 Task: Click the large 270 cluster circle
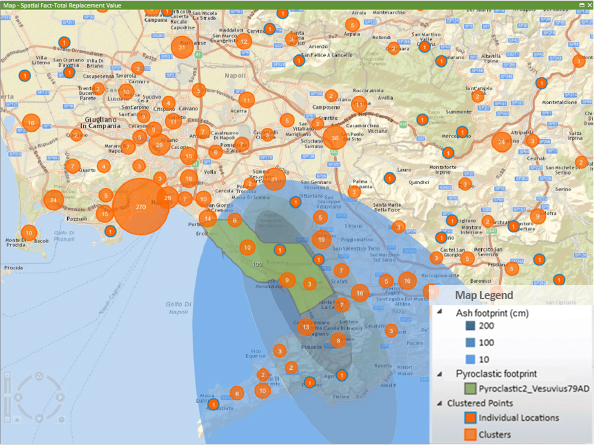141,207
